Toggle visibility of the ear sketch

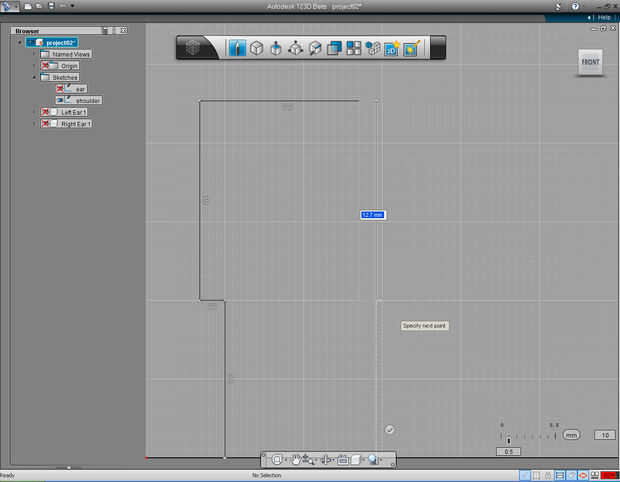coord(60,89)
